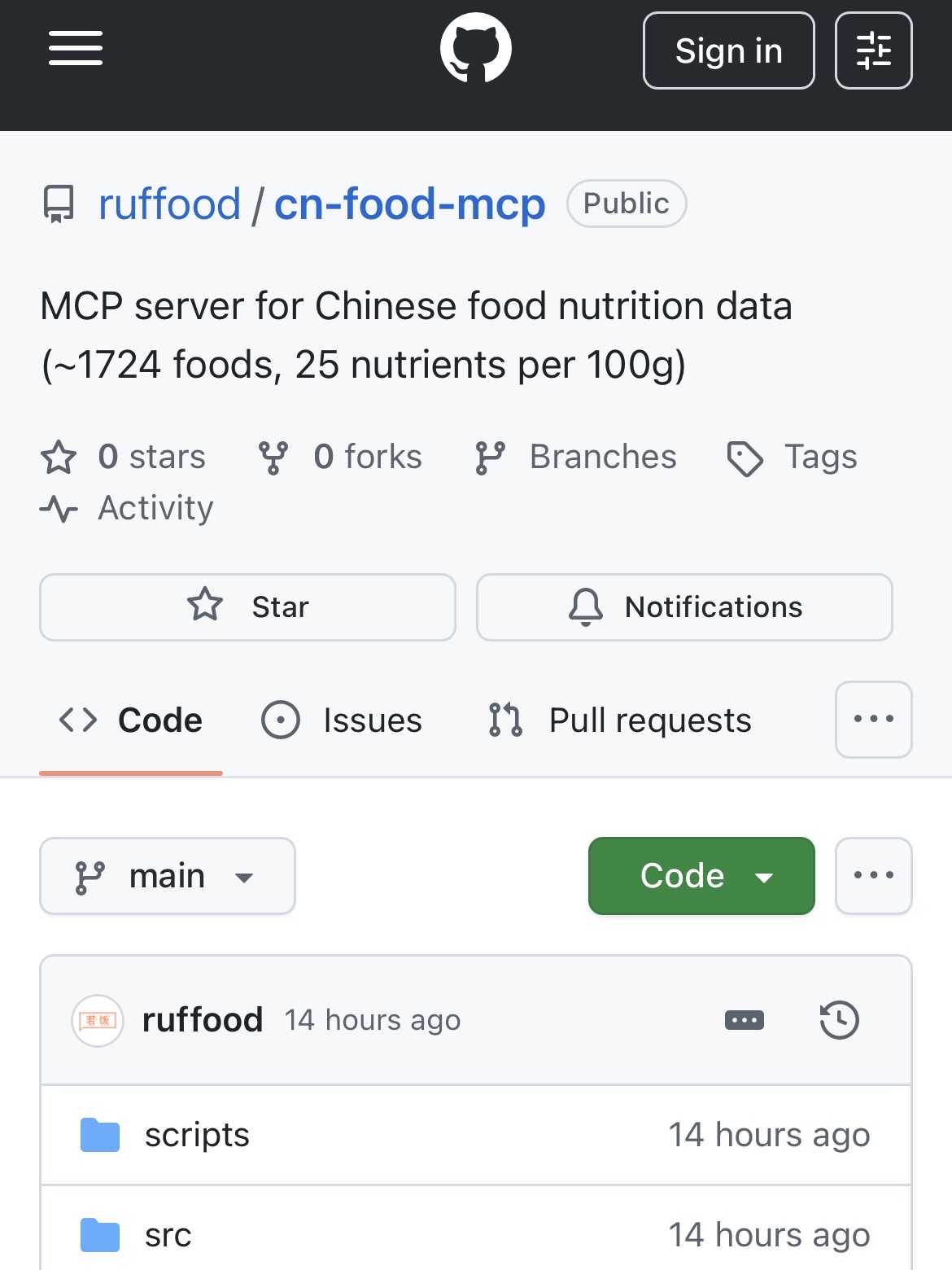
Task: Show more repository tabs overflow menu
Action: point(873,720)
